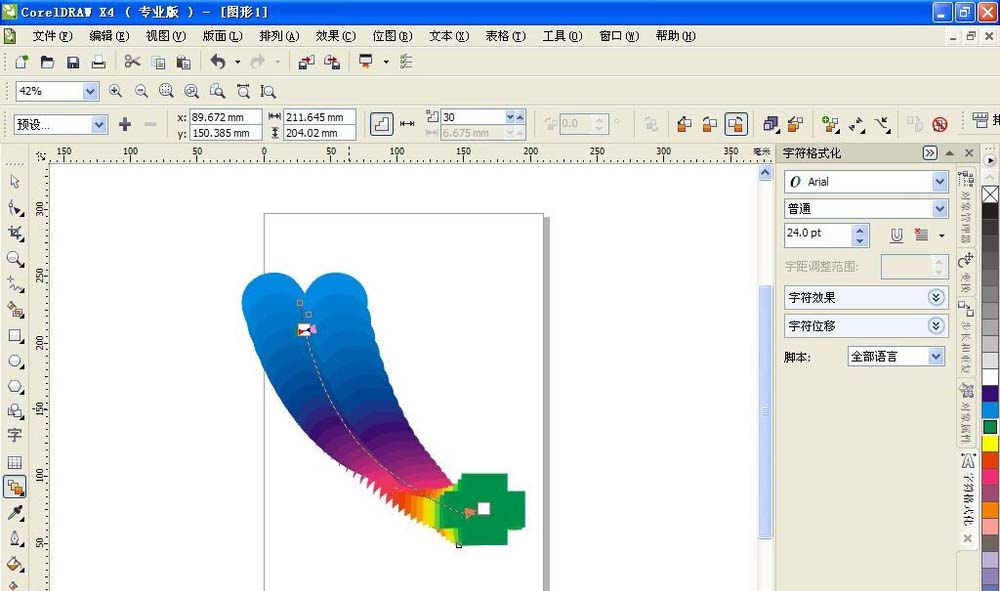This screenshot has height=591, width=1000.
Task: Click the x position field 89.672 mm
Action: (226, 117)
